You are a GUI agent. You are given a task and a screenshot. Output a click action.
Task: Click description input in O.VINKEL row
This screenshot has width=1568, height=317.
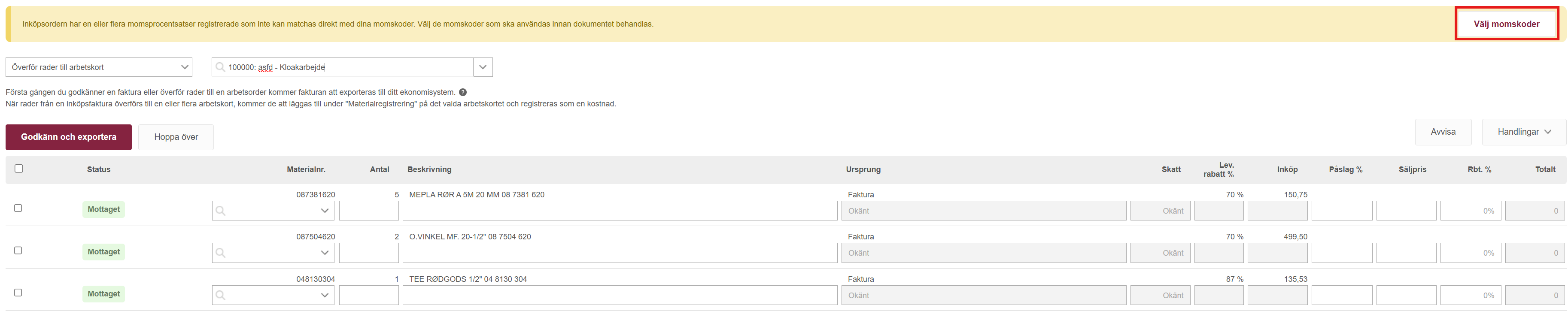[x=620, y=253]
